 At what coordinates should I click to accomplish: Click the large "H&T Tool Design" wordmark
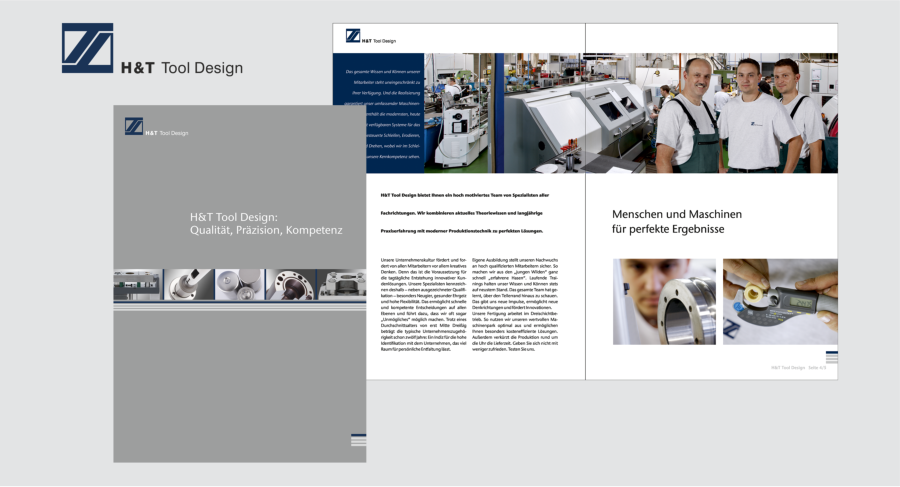click(x=182, y=68)
